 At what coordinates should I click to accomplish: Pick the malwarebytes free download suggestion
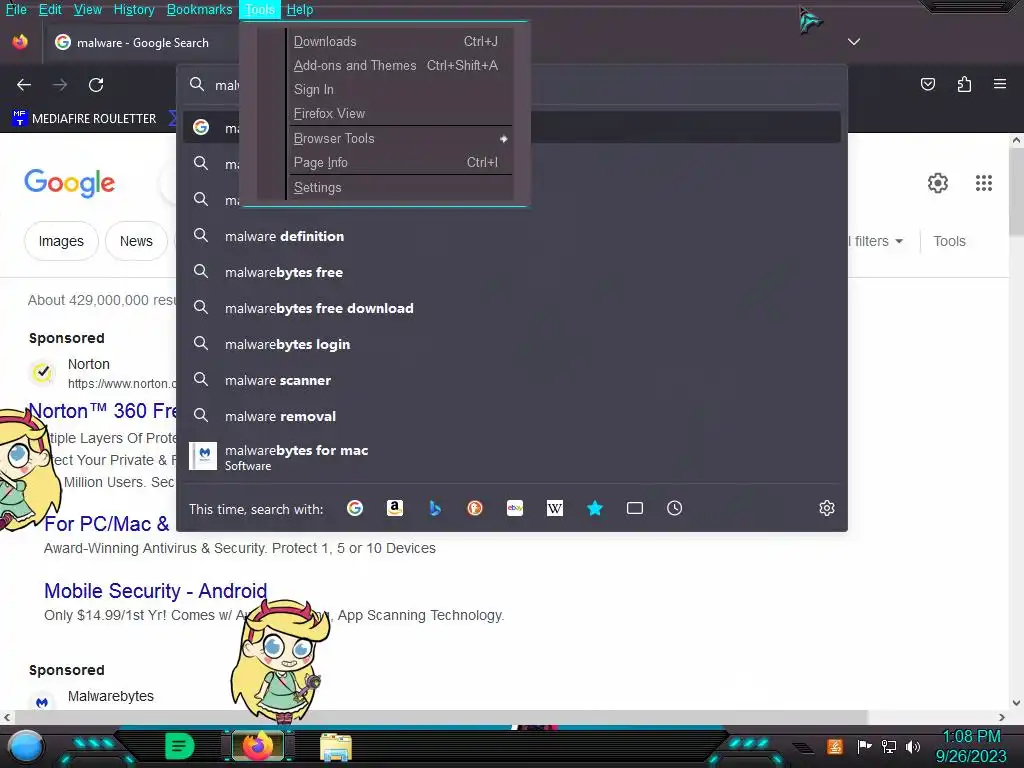click(x=511, y=308)
